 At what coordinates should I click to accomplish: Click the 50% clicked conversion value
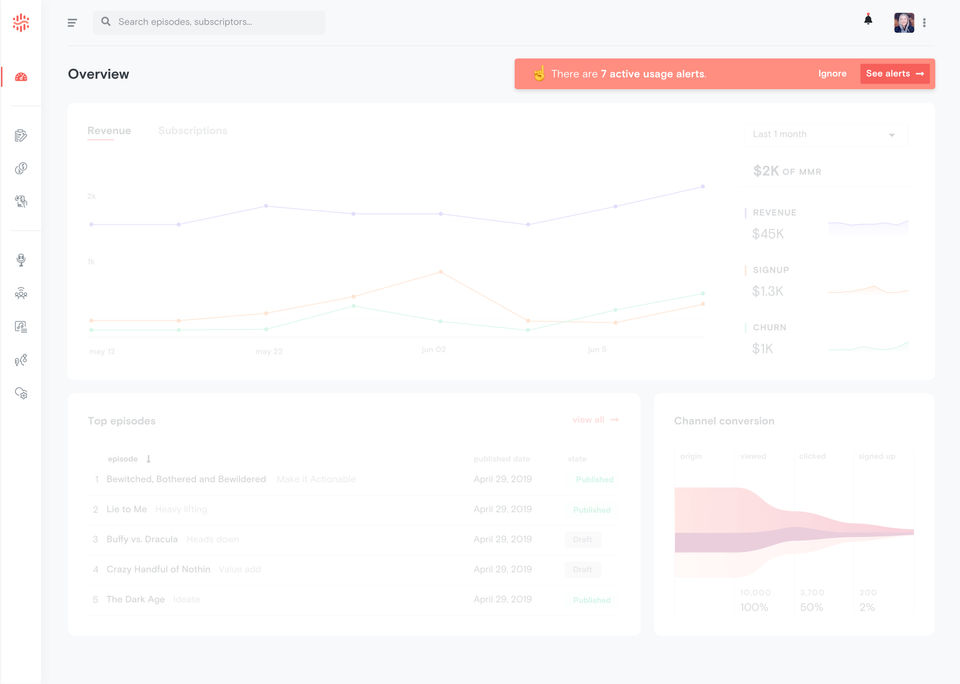812,607
